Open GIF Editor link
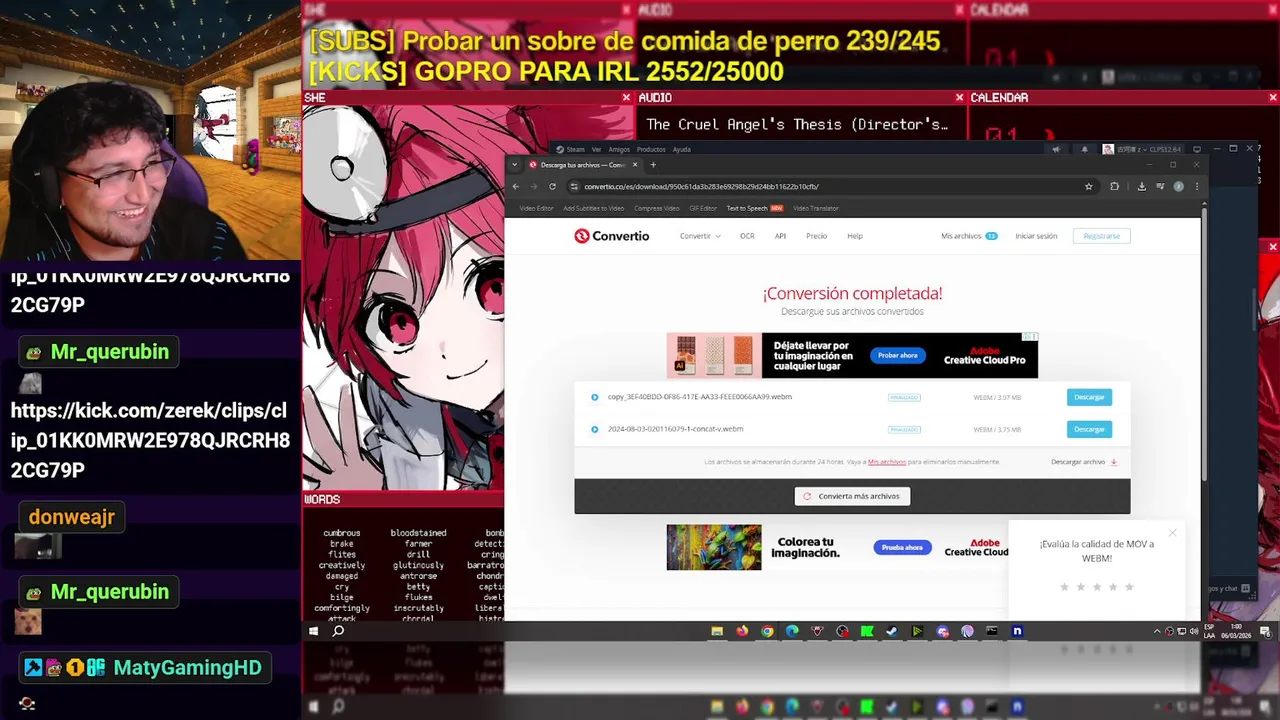Viewport: 1280px width, 720px height. pos(703,208)
